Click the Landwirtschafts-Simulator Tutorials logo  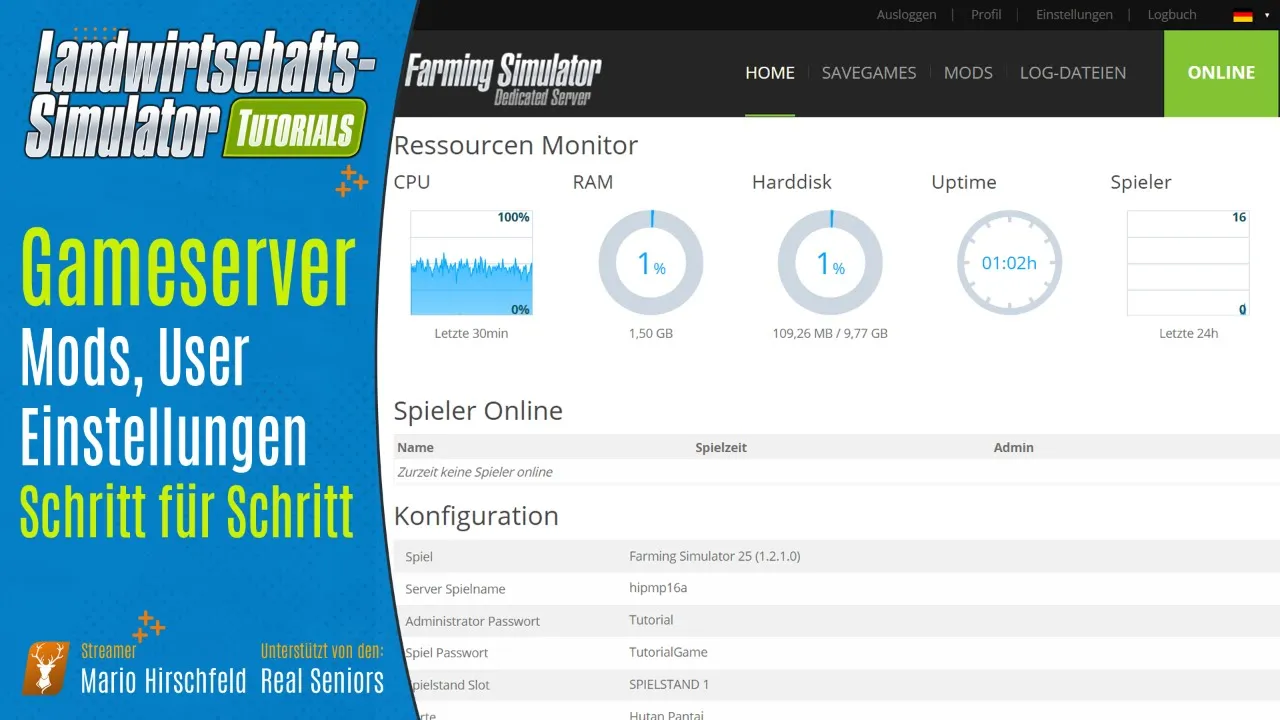coord(200,95)
